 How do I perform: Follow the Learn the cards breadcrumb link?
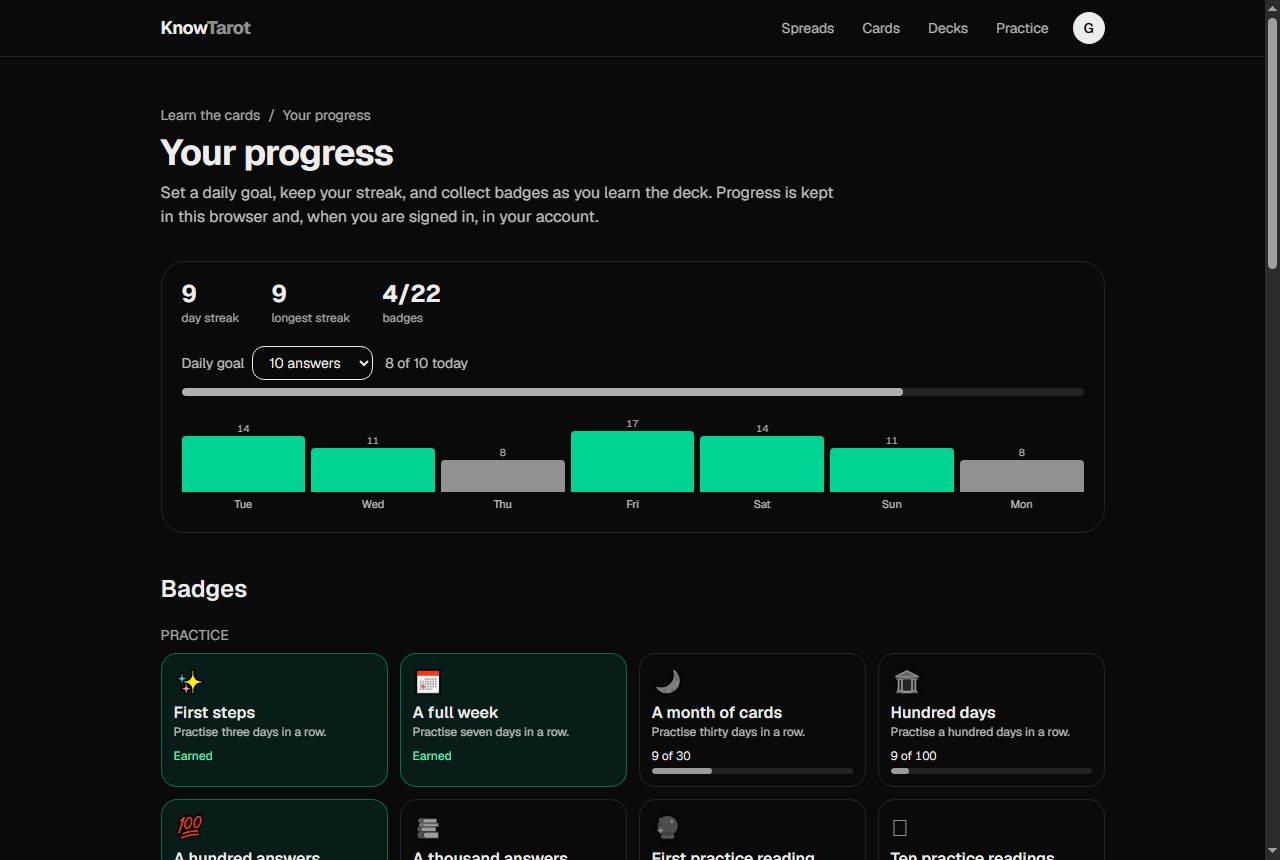210,115
